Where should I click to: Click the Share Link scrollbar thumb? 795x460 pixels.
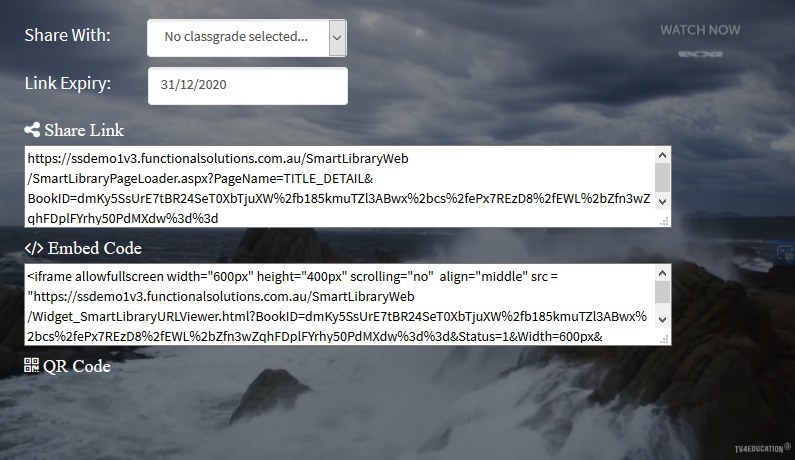tap(663, 178)
